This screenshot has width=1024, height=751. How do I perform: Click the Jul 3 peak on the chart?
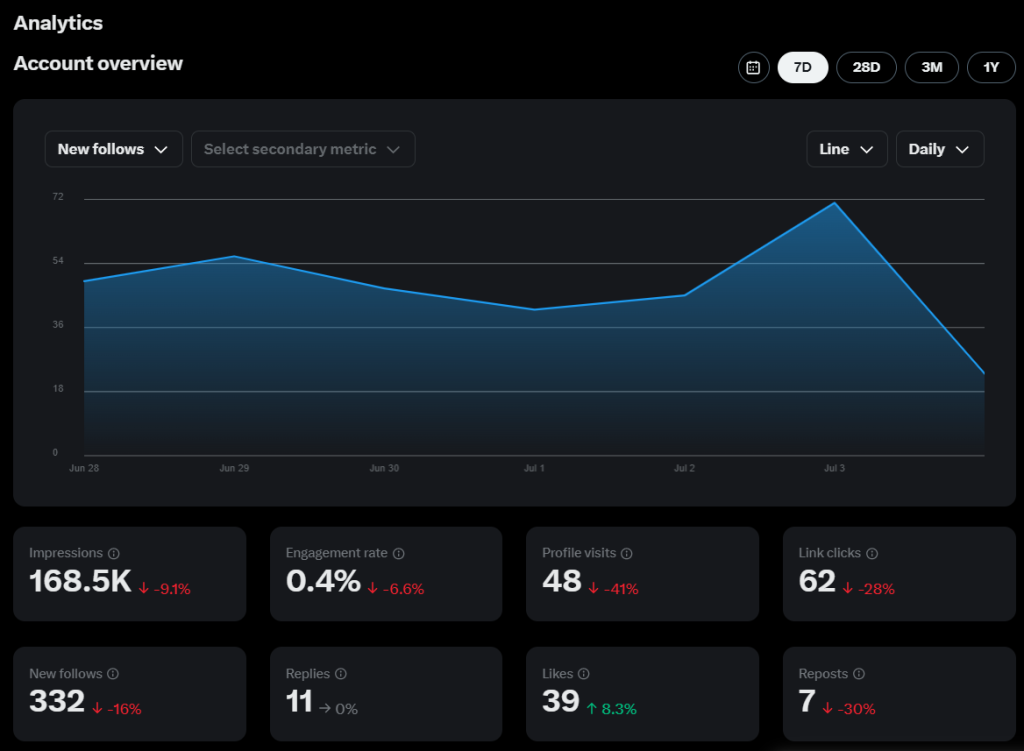[834, 204]
